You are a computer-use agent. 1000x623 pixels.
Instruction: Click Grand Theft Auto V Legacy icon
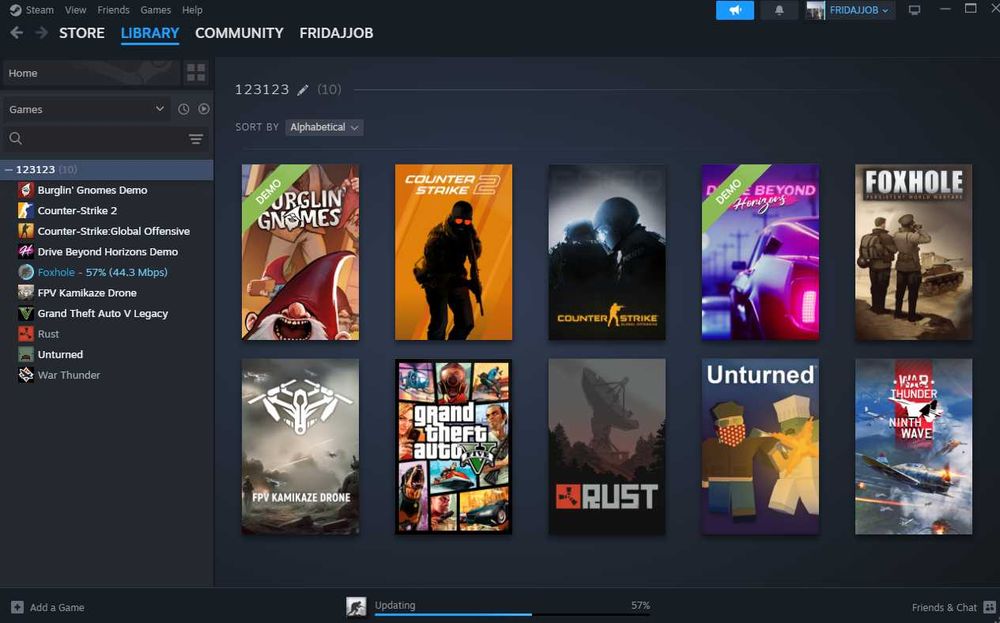[x=26, y=313]
